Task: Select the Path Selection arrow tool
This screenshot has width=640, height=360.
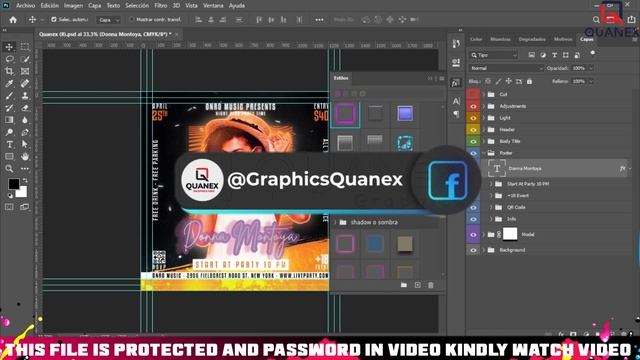Action: (x=25, y=144)
